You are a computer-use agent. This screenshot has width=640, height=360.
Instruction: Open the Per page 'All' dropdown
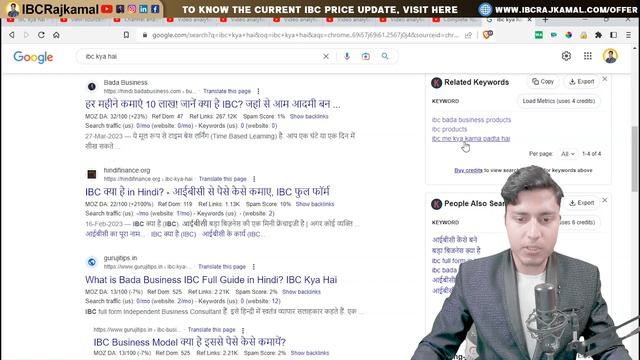(x=568, y=154)
